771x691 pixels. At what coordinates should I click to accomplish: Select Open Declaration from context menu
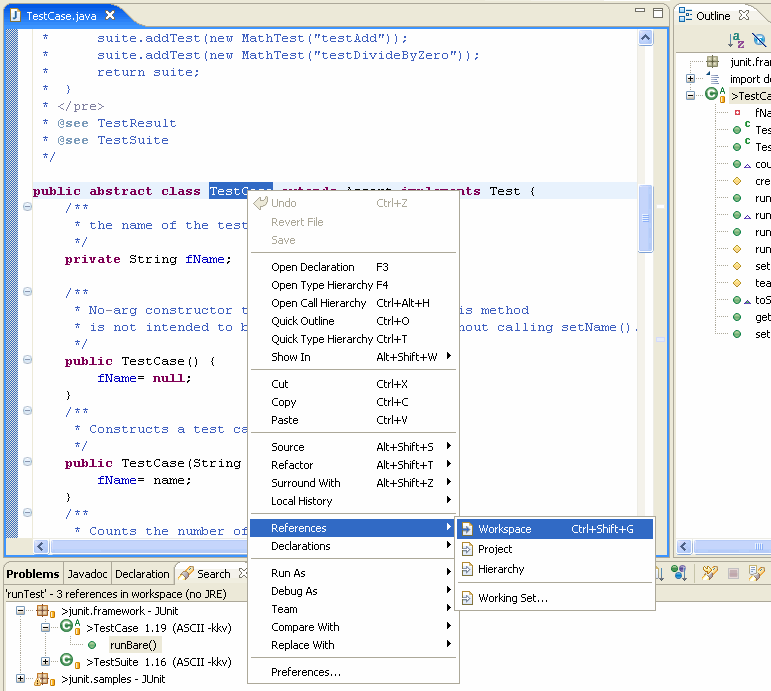click(353, 267)
